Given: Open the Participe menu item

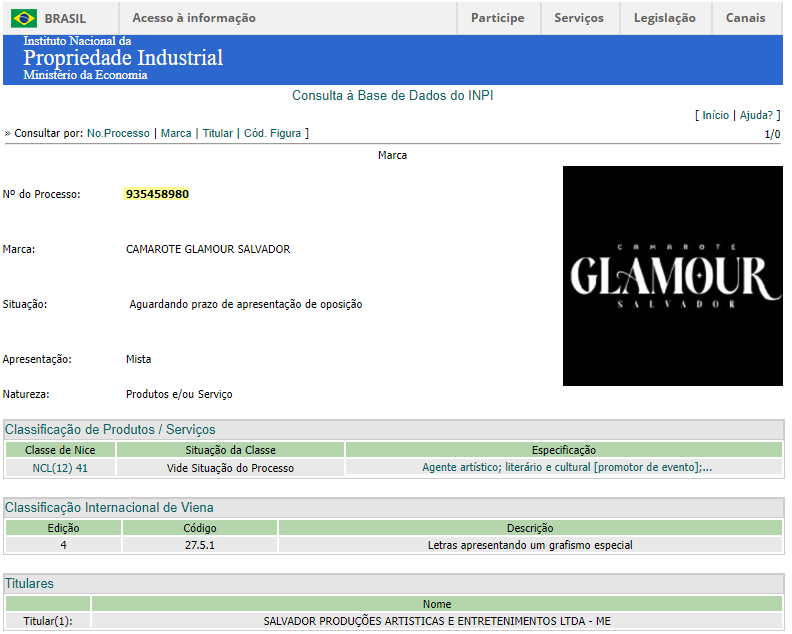Looking at the screenshot, I should [x=498, y=18].
